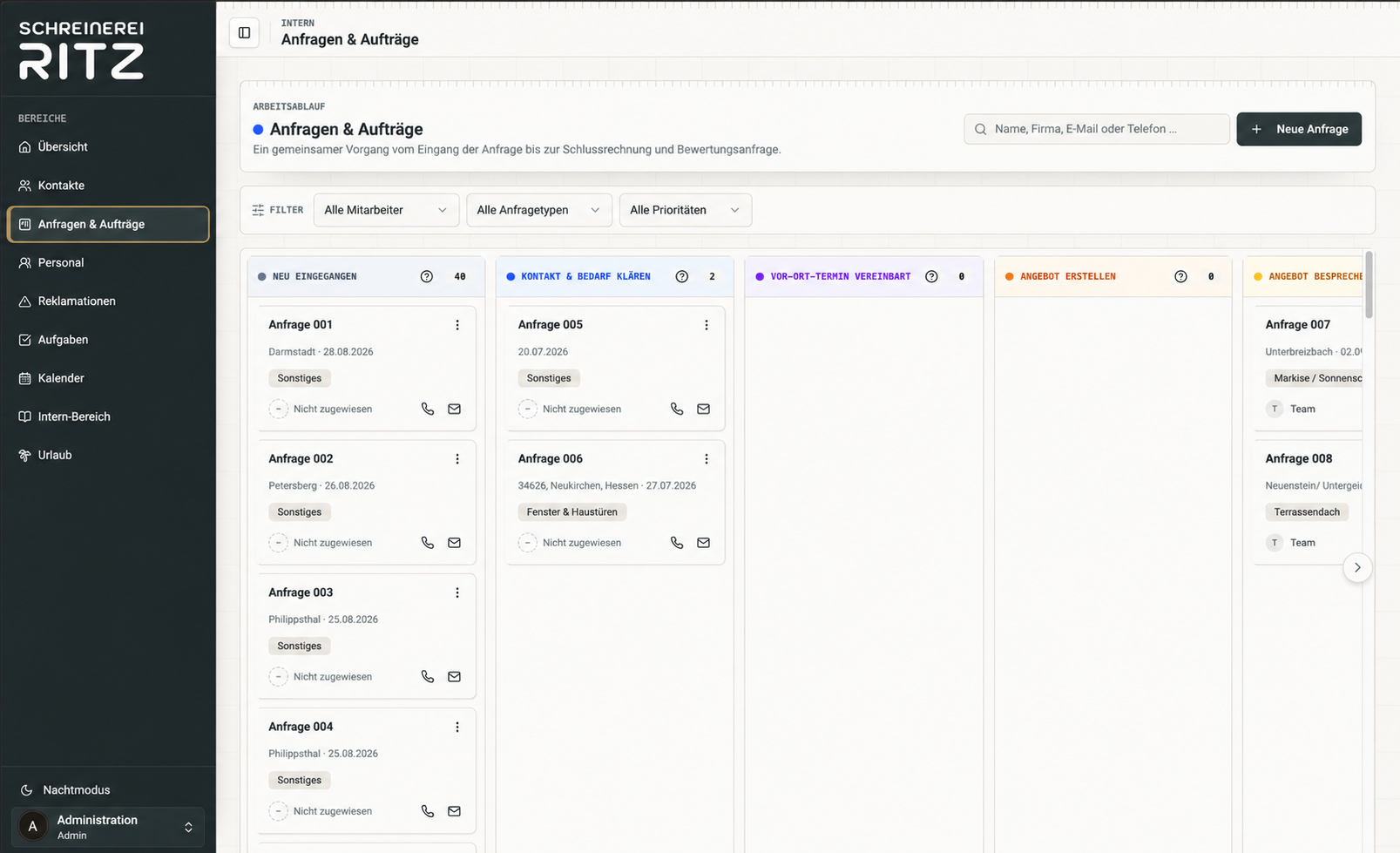The height and width of the screenshot is (853, 1400).
Task: Click help icon in Vor-Ort-Termin vereinbart column
Action: [931, 276]
